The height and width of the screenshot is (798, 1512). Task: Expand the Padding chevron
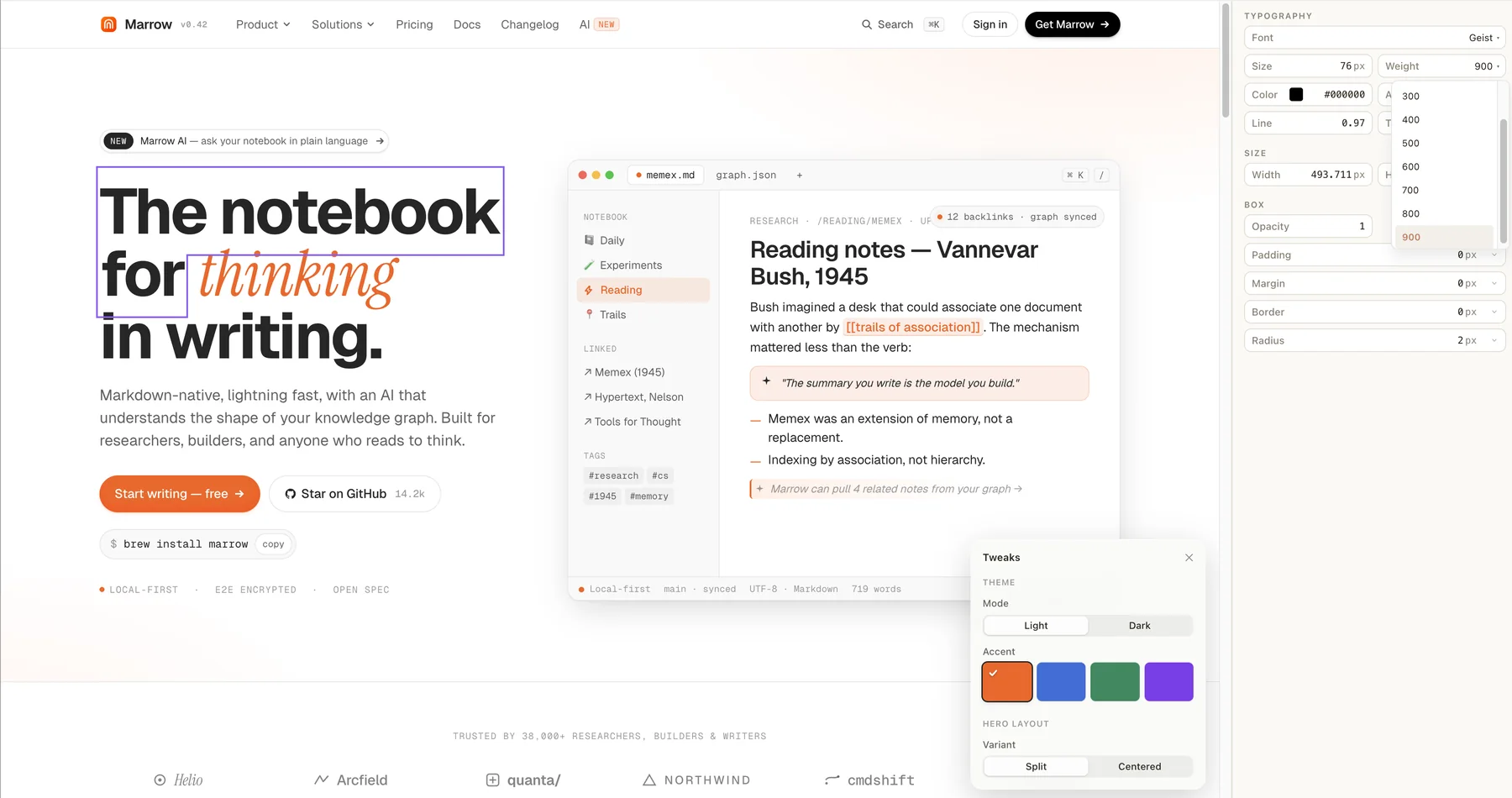click(1494, 255)
